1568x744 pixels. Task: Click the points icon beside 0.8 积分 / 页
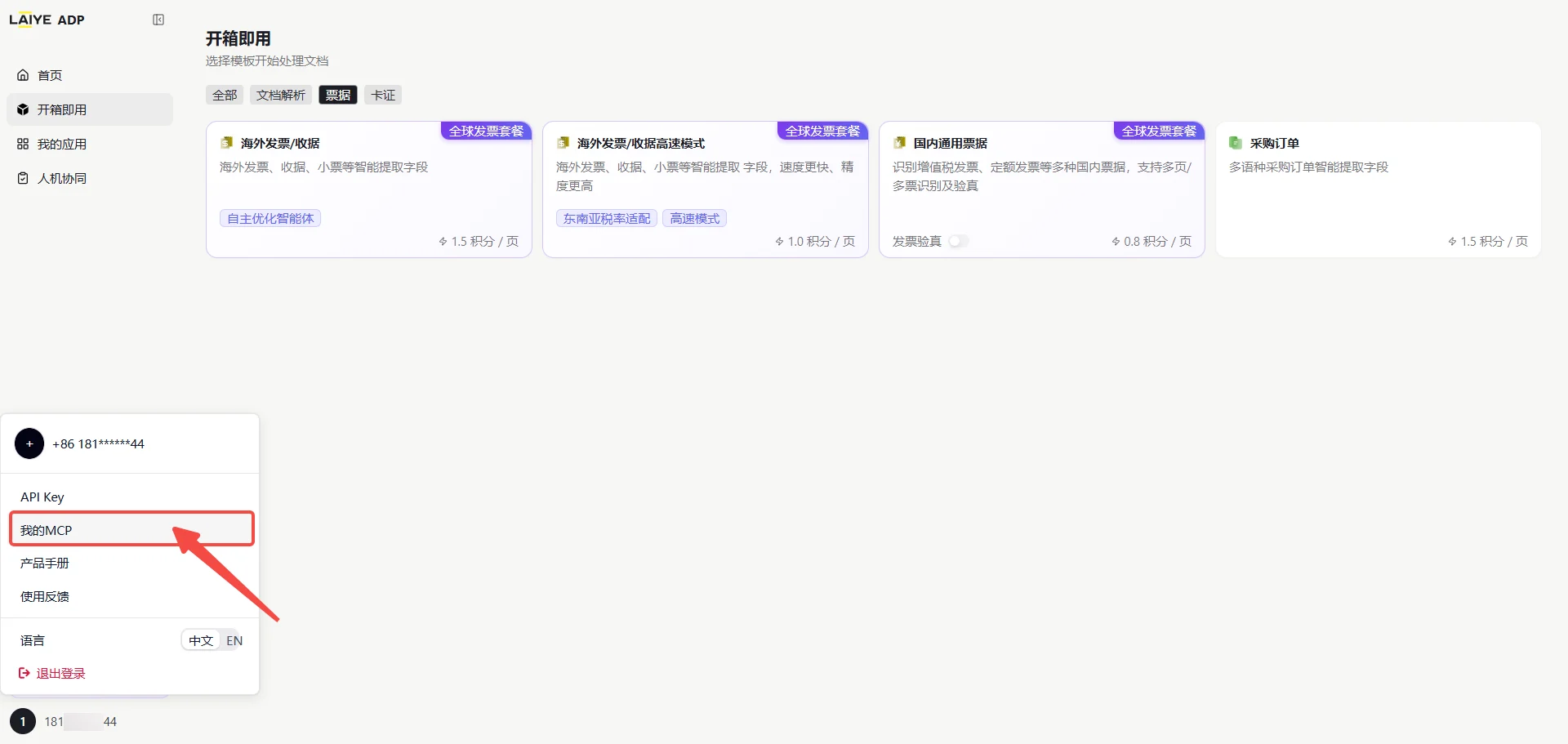click(1116, 242)
